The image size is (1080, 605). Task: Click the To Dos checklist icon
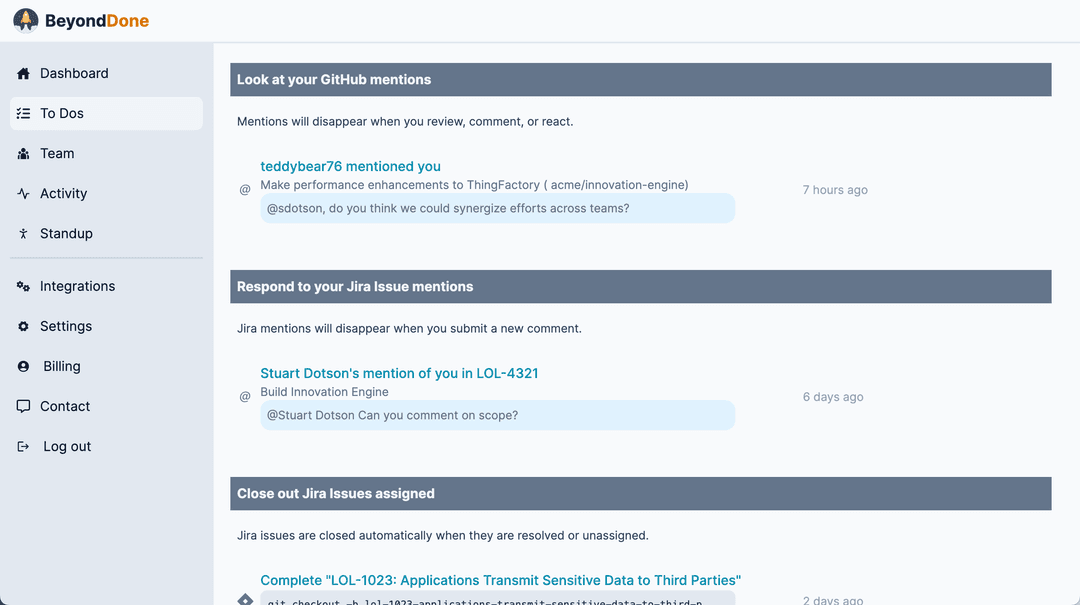tap(23, 114)
